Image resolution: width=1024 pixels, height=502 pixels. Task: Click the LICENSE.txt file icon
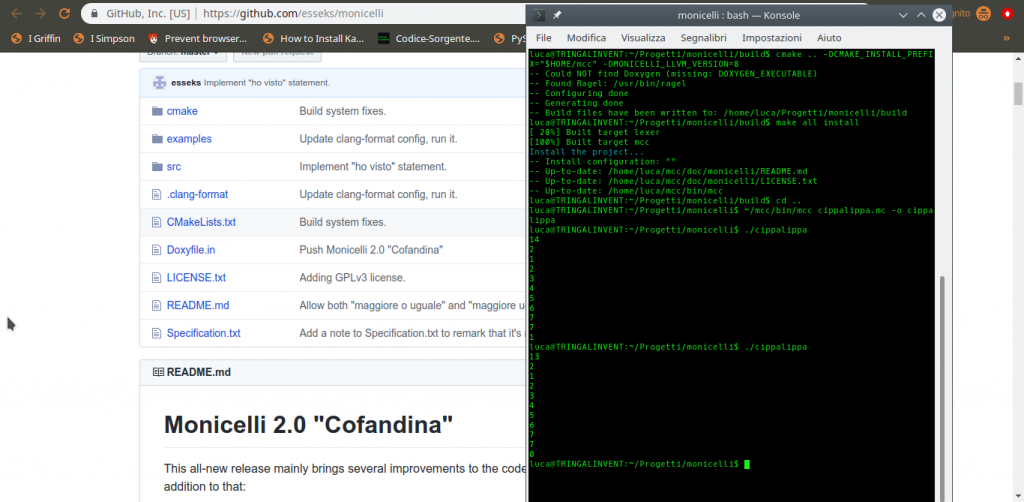pyautogui.click(x=156, y=277)
